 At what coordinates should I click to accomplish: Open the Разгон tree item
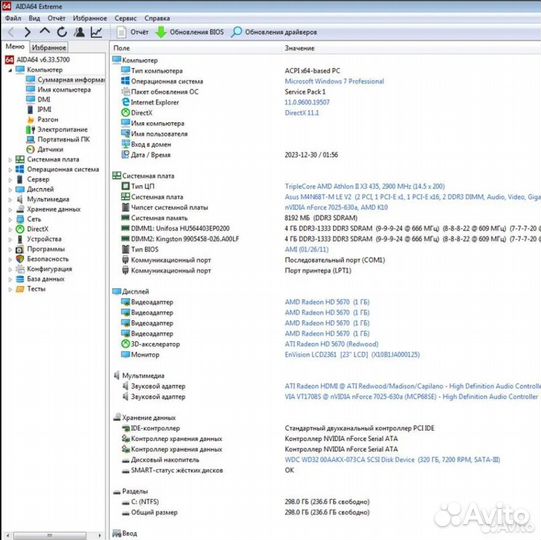coord(48,119)
